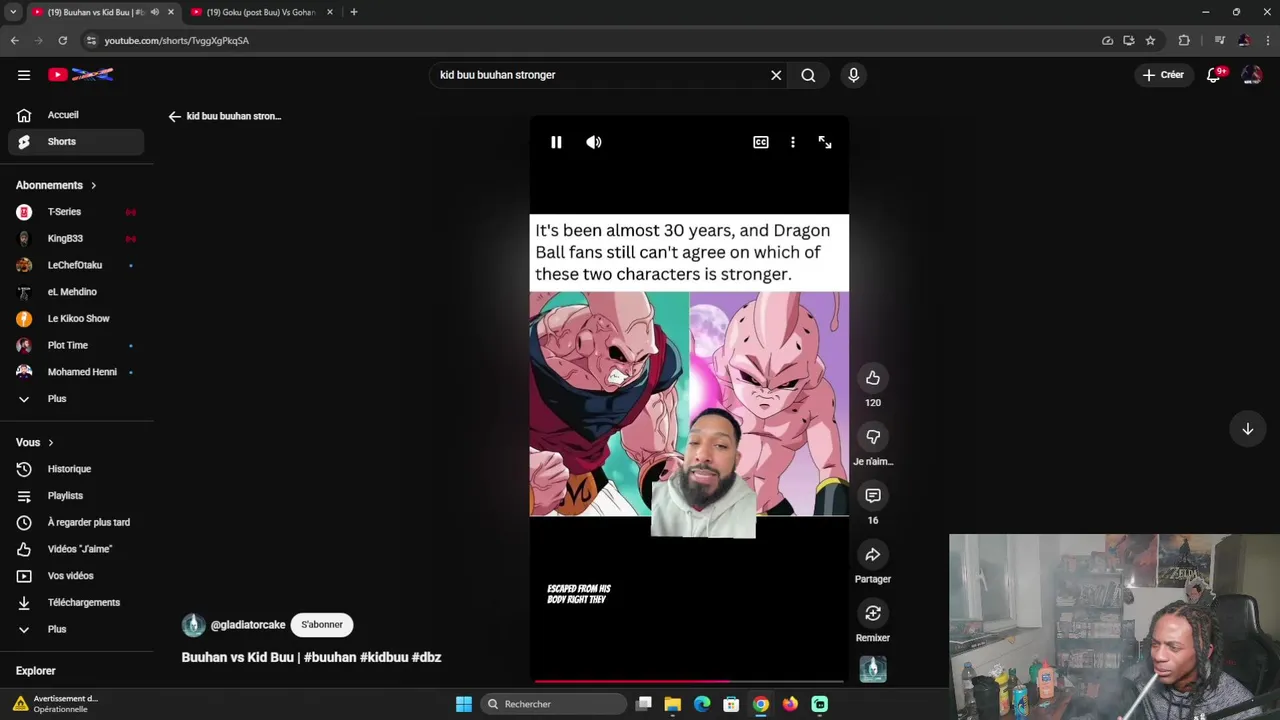This screenshot has width=1280, height=720.
Task: Open the sound thumbnail for this Short
Action: 873,669
